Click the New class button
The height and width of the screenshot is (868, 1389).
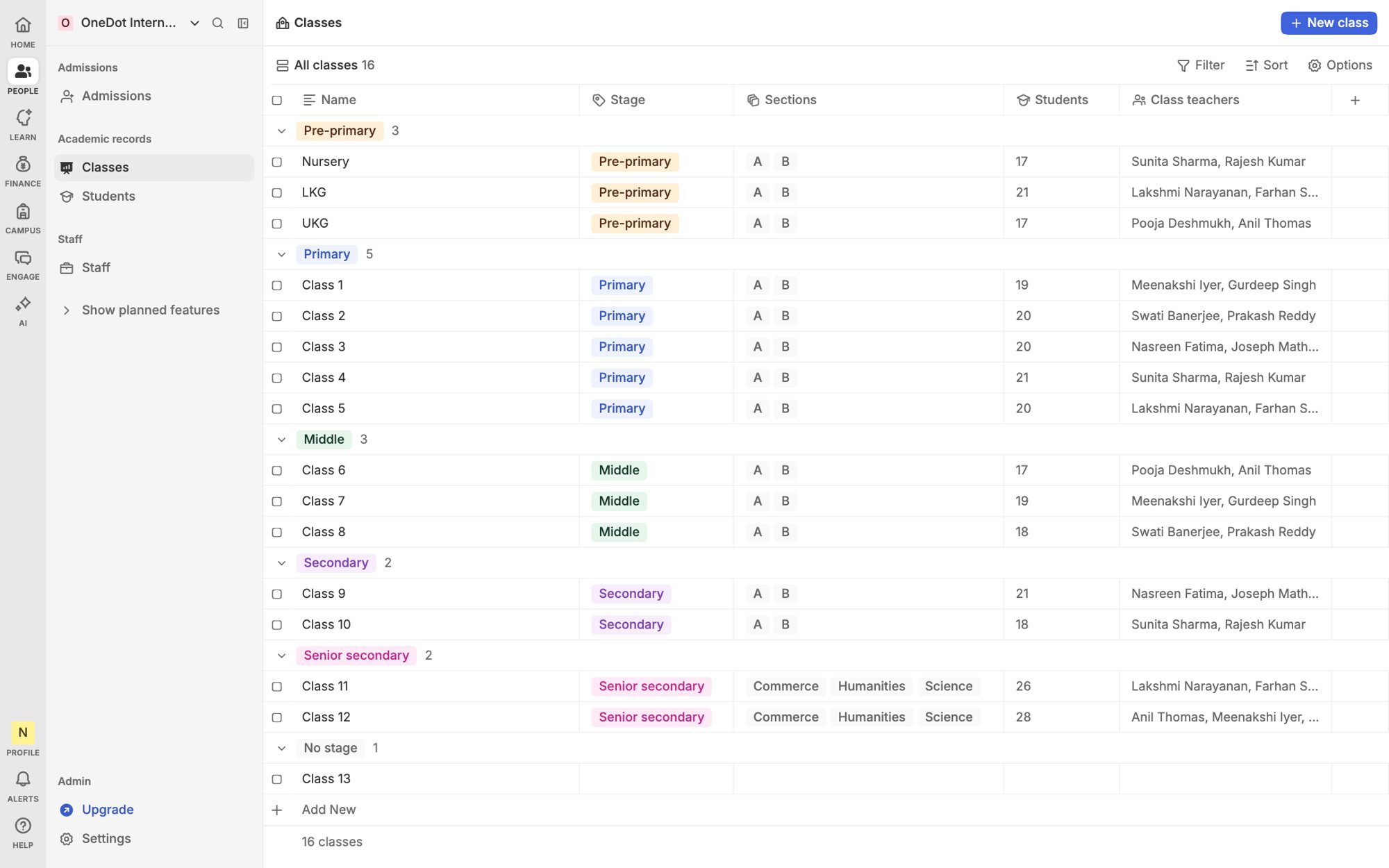pos(1329,23)
